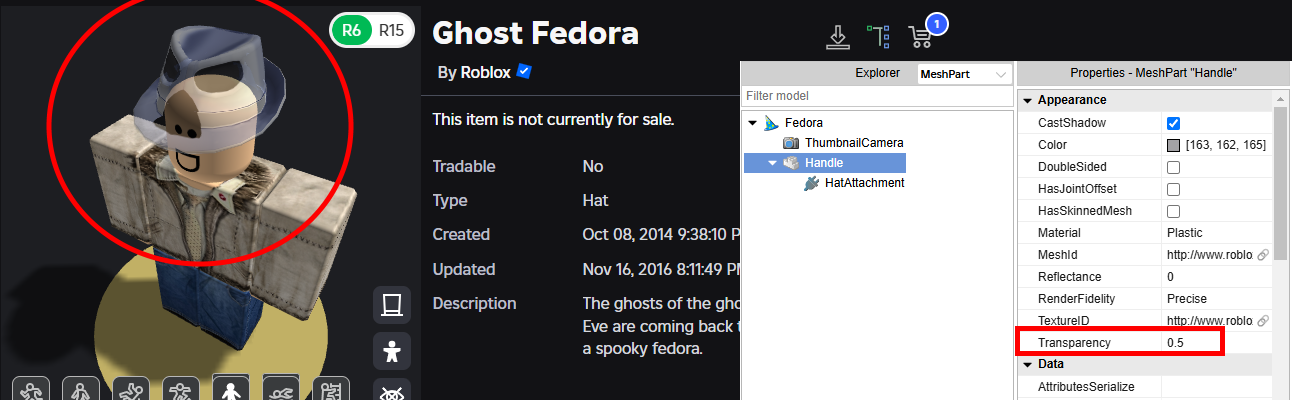Click the link icon beside MeshId
1292x400 pixels.
pos(1263,255)
